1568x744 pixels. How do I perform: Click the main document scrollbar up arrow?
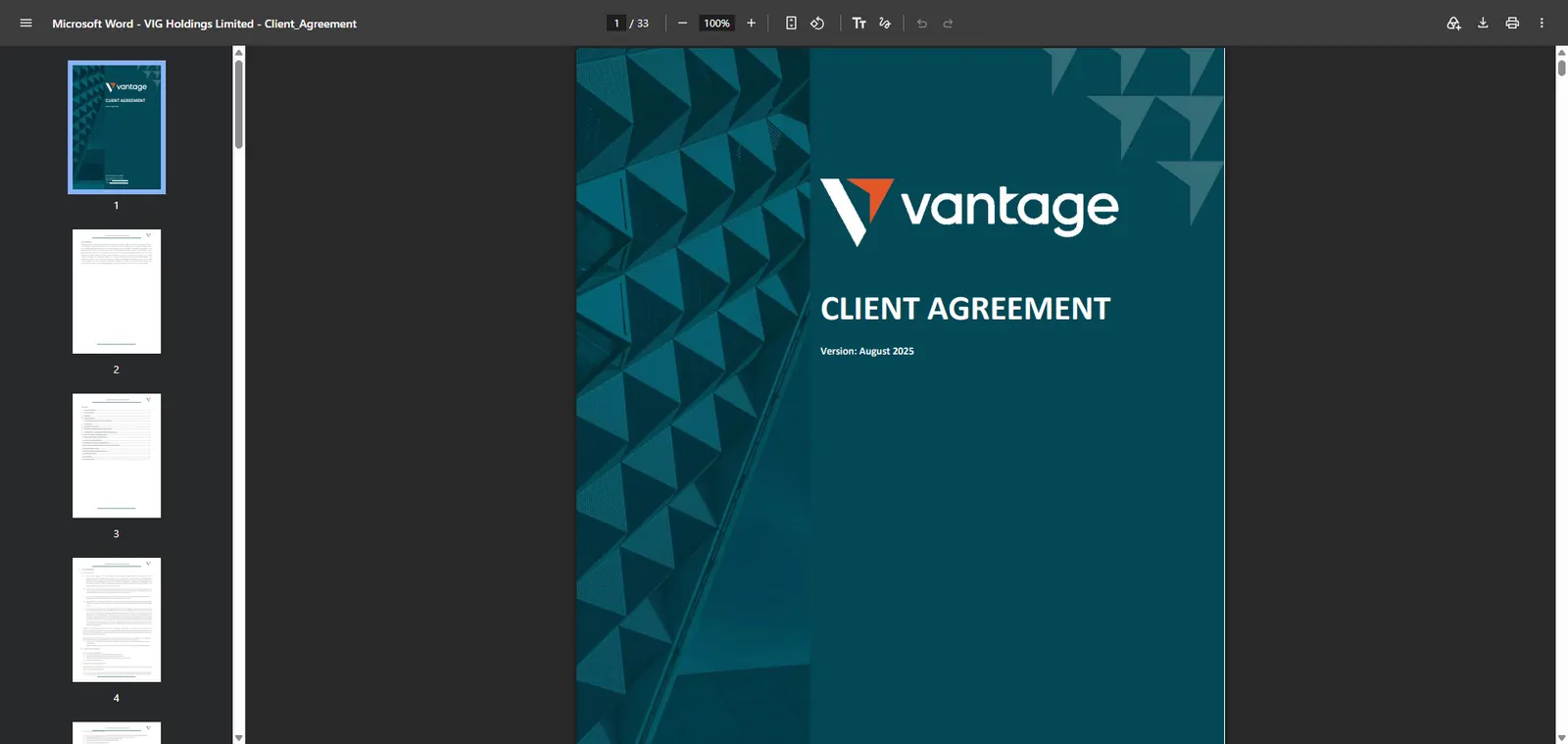point(1562,52)
